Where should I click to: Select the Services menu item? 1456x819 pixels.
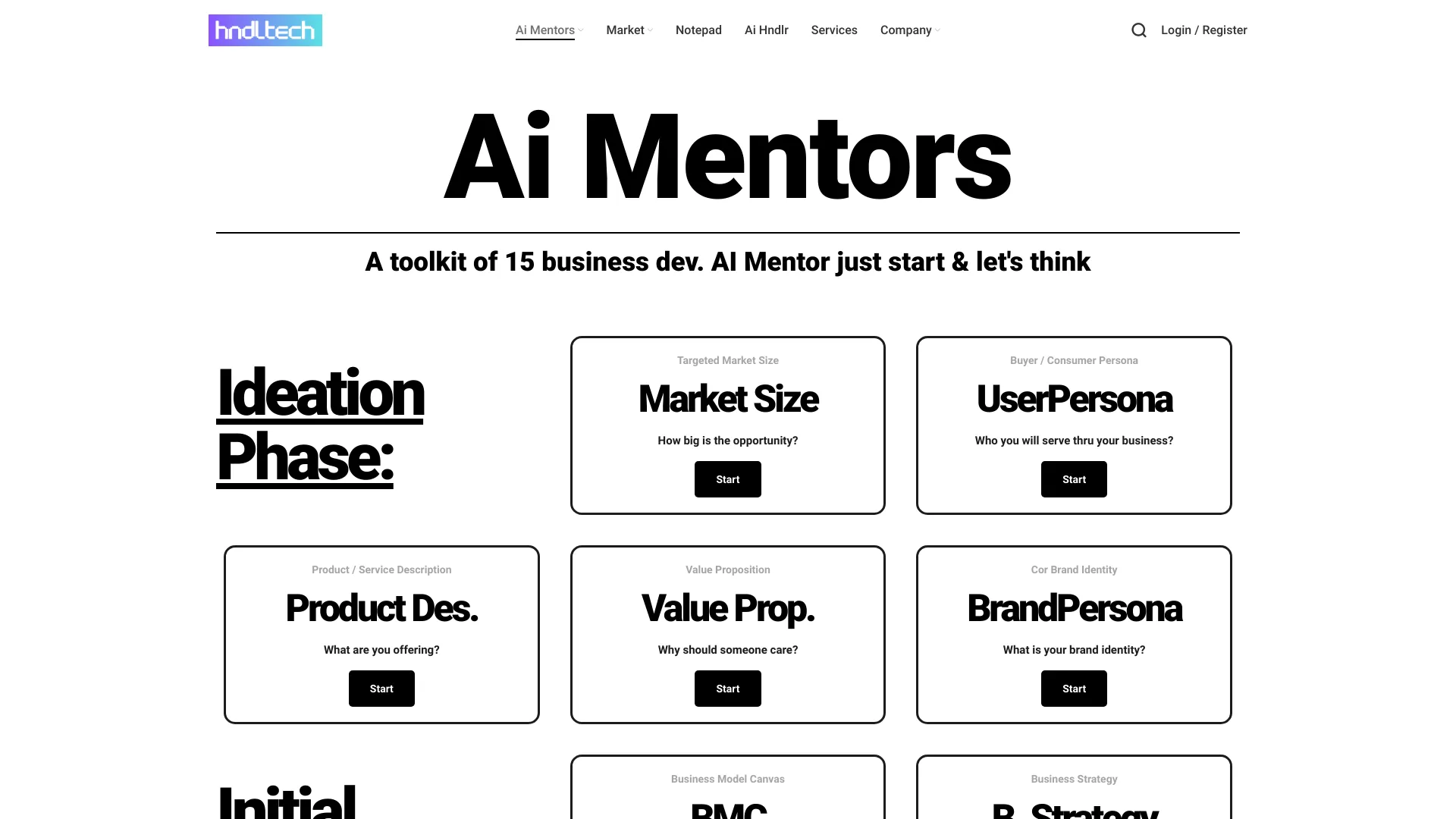(834, 30)
